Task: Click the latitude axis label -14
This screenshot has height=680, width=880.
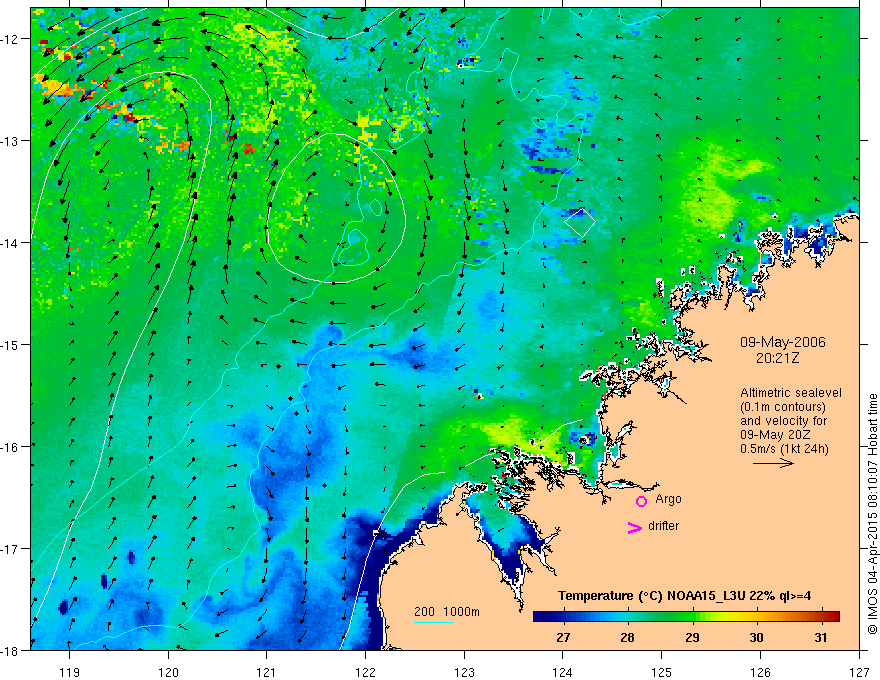Action: pos(10,243)
